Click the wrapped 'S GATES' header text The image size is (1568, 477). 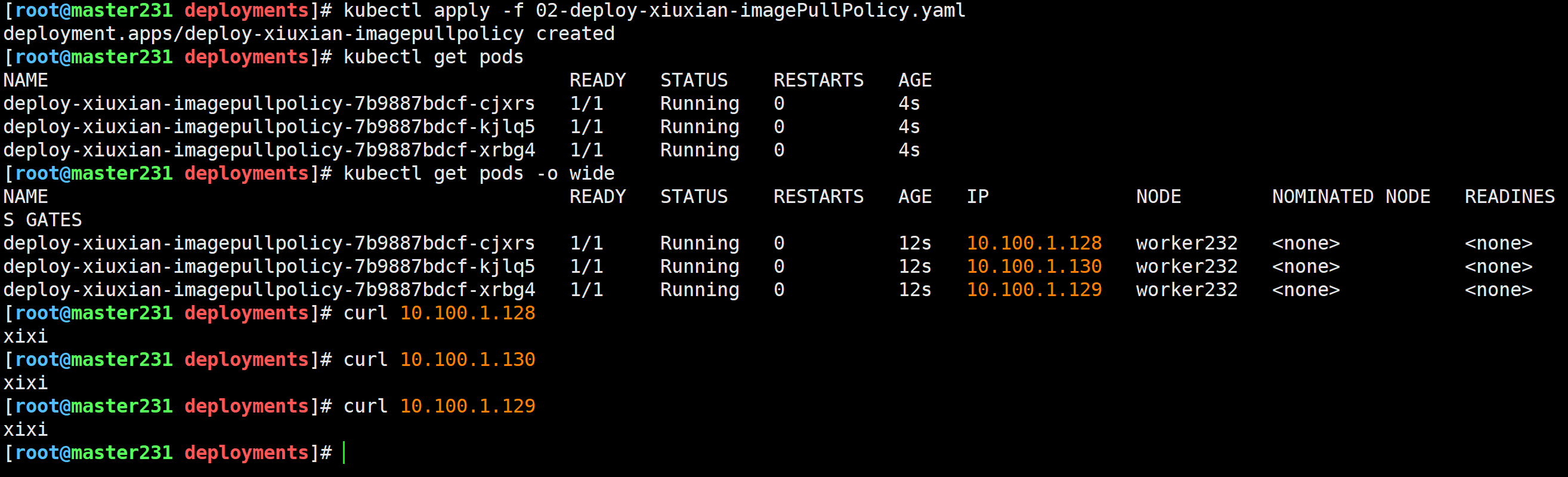click(x=42, y=220)
